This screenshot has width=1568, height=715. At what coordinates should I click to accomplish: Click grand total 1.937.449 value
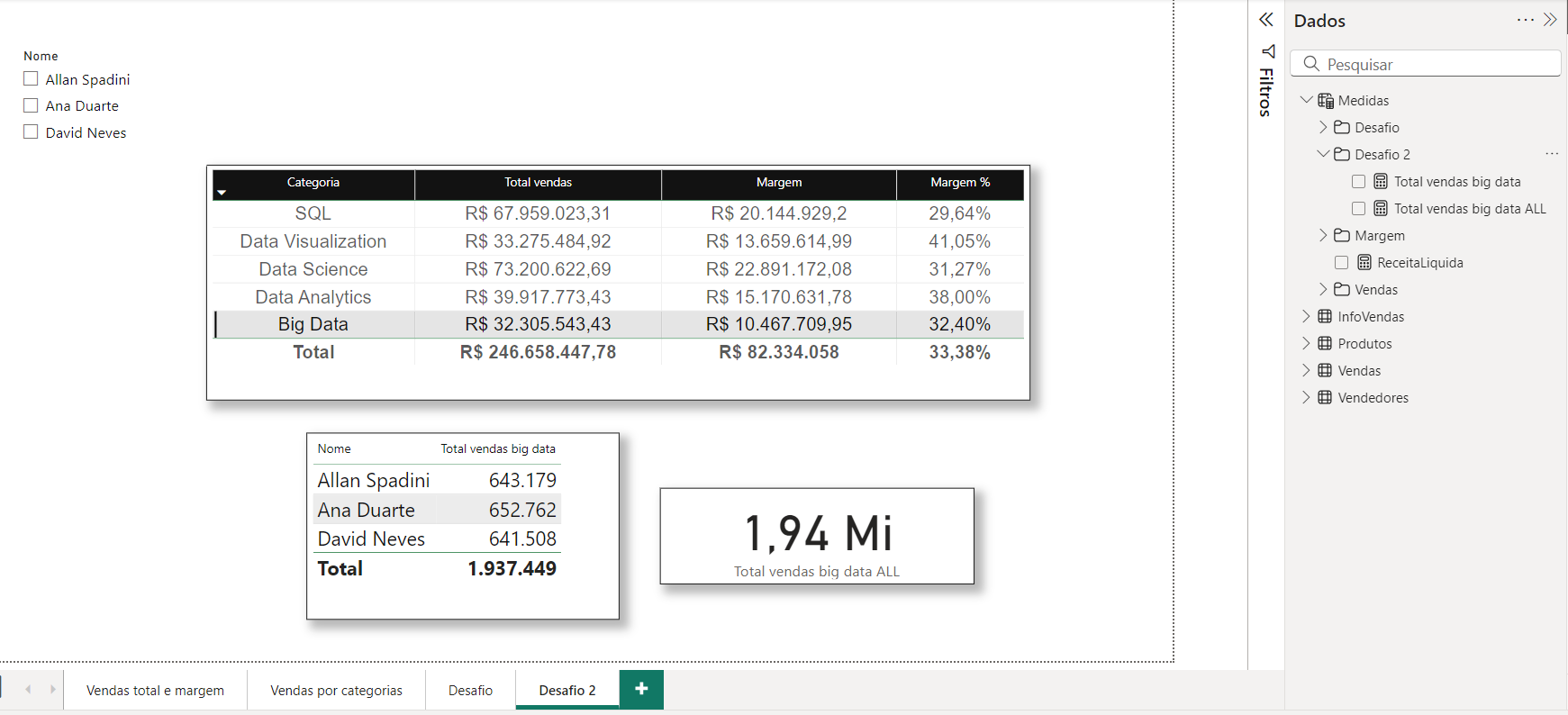click(512, 568)
